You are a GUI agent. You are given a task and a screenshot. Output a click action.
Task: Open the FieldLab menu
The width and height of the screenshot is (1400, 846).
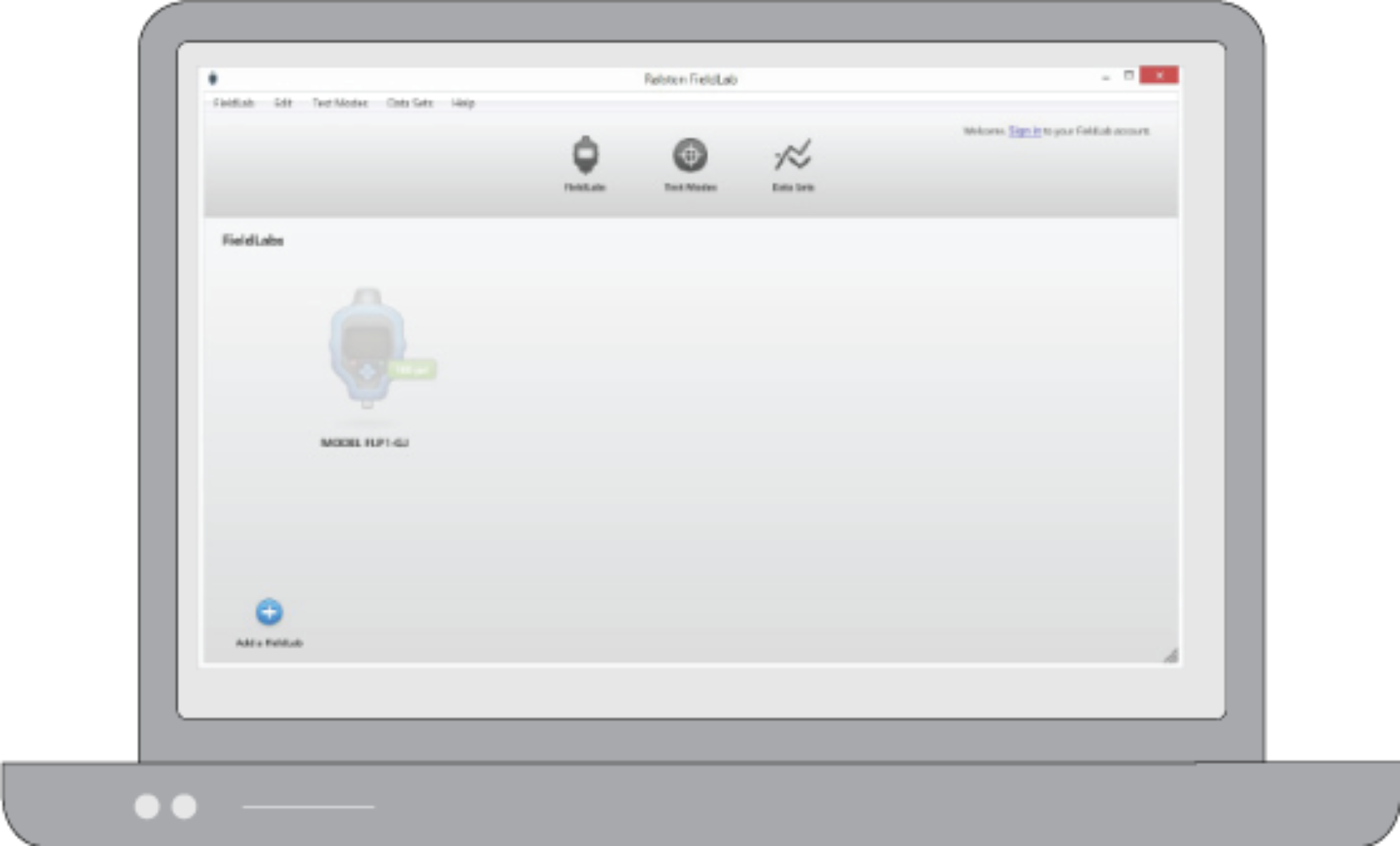(x=233, y=103)
